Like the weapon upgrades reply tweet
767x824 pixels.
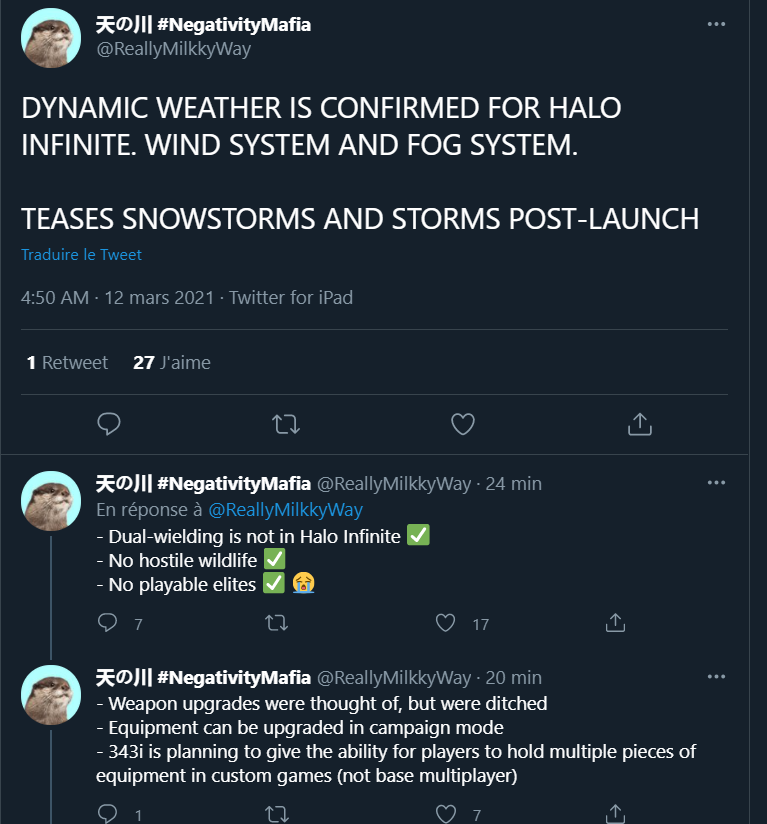point(446,814)
